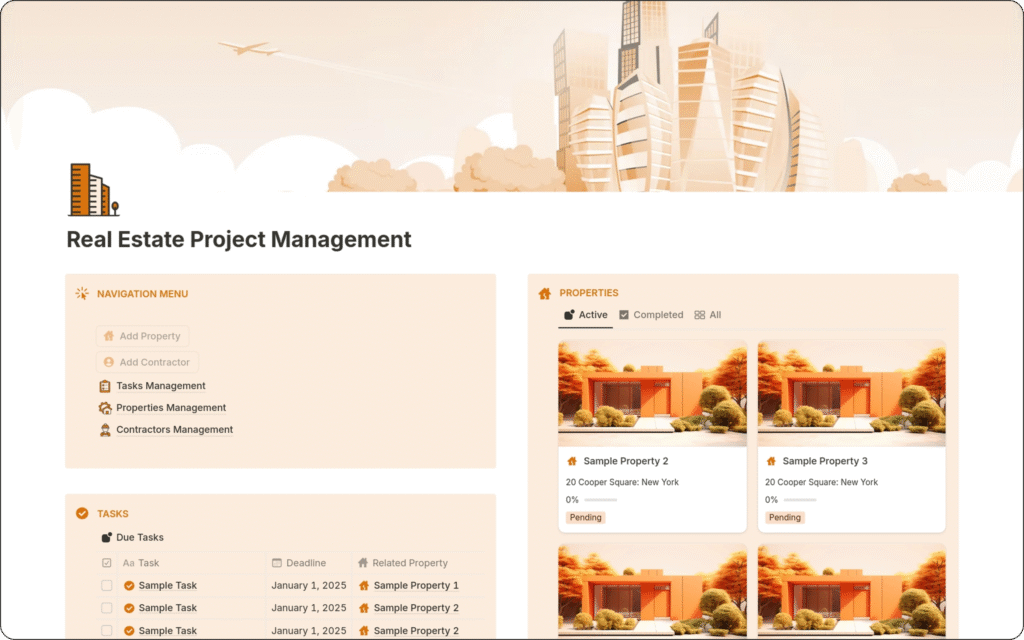Screen dimensions: 1024x640
Task: Tick the checkbox for the second Sample Task
Action: tap(107, 608)
